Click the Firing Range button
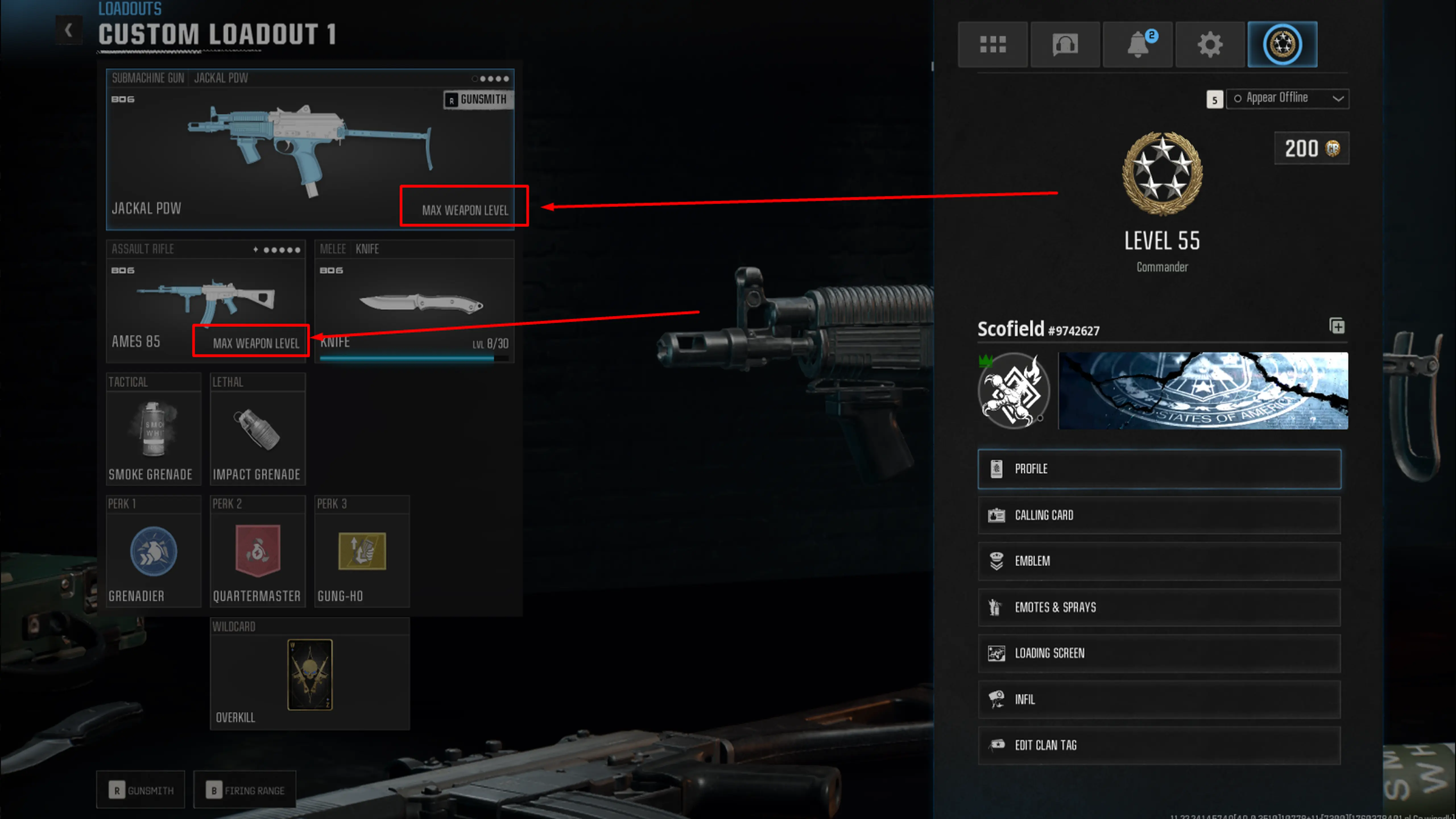 [x=245, y=790]
